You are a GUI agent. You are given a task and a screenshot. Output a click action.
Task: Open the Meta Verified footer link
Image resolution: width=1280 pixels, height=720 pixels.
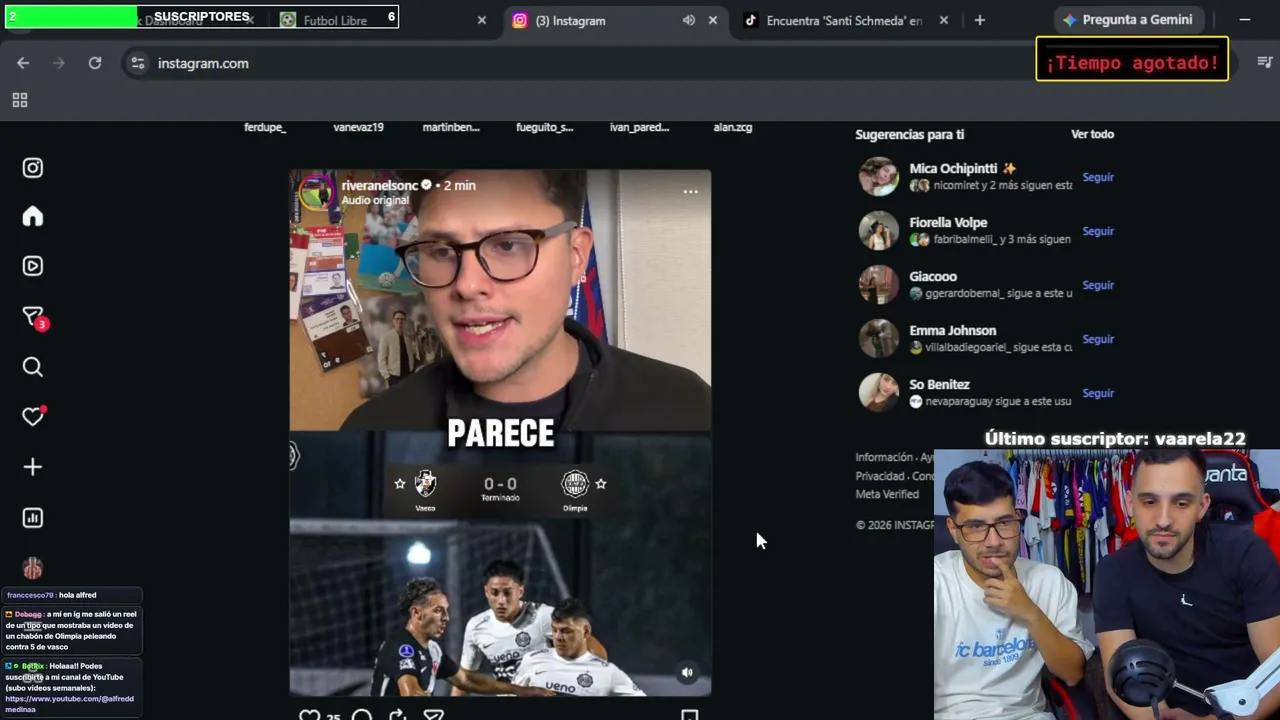[887, 494]
